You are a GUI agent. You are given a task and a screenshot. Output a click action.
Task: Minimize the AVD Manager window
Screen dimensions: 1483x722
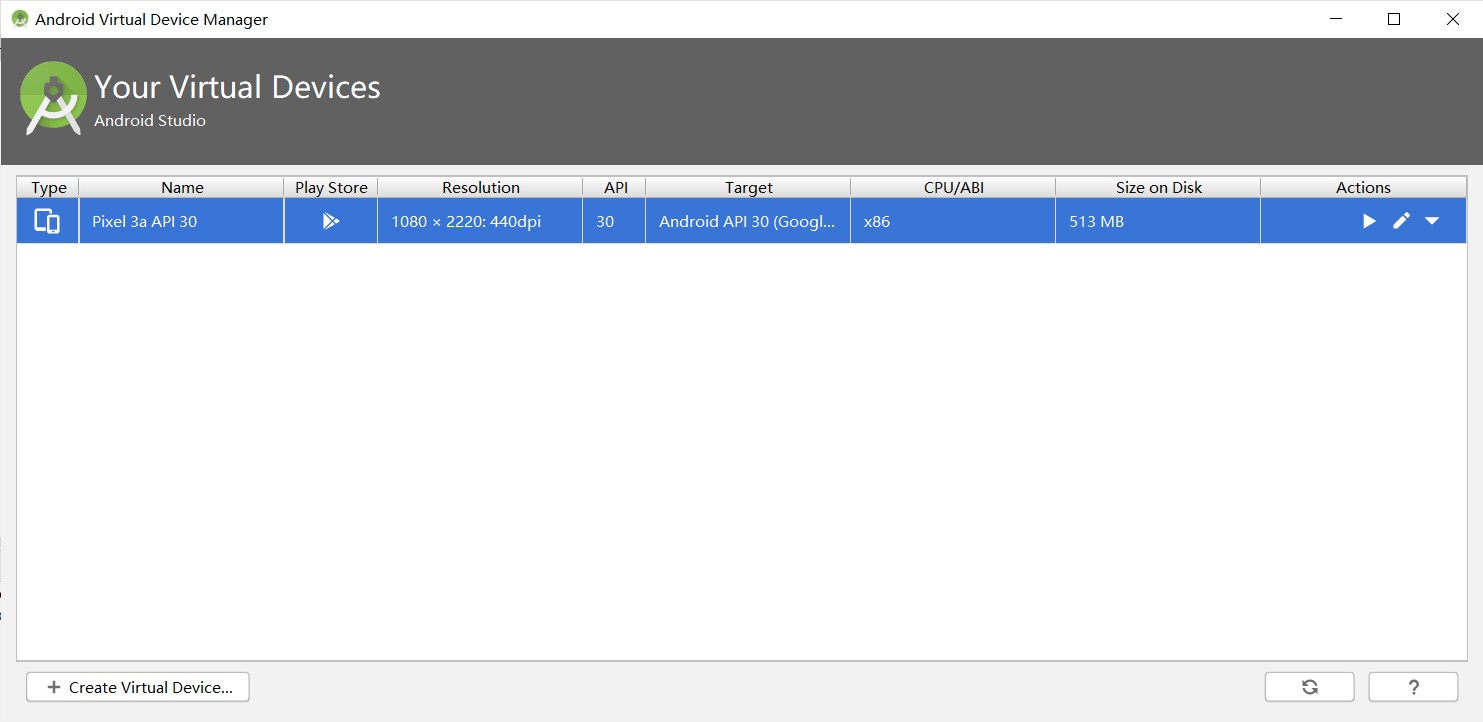point(1335,19)
